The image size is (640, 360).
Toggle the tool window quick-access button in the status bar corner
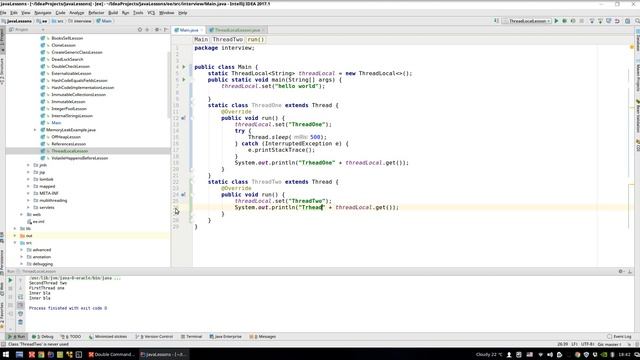click(3, 344)
